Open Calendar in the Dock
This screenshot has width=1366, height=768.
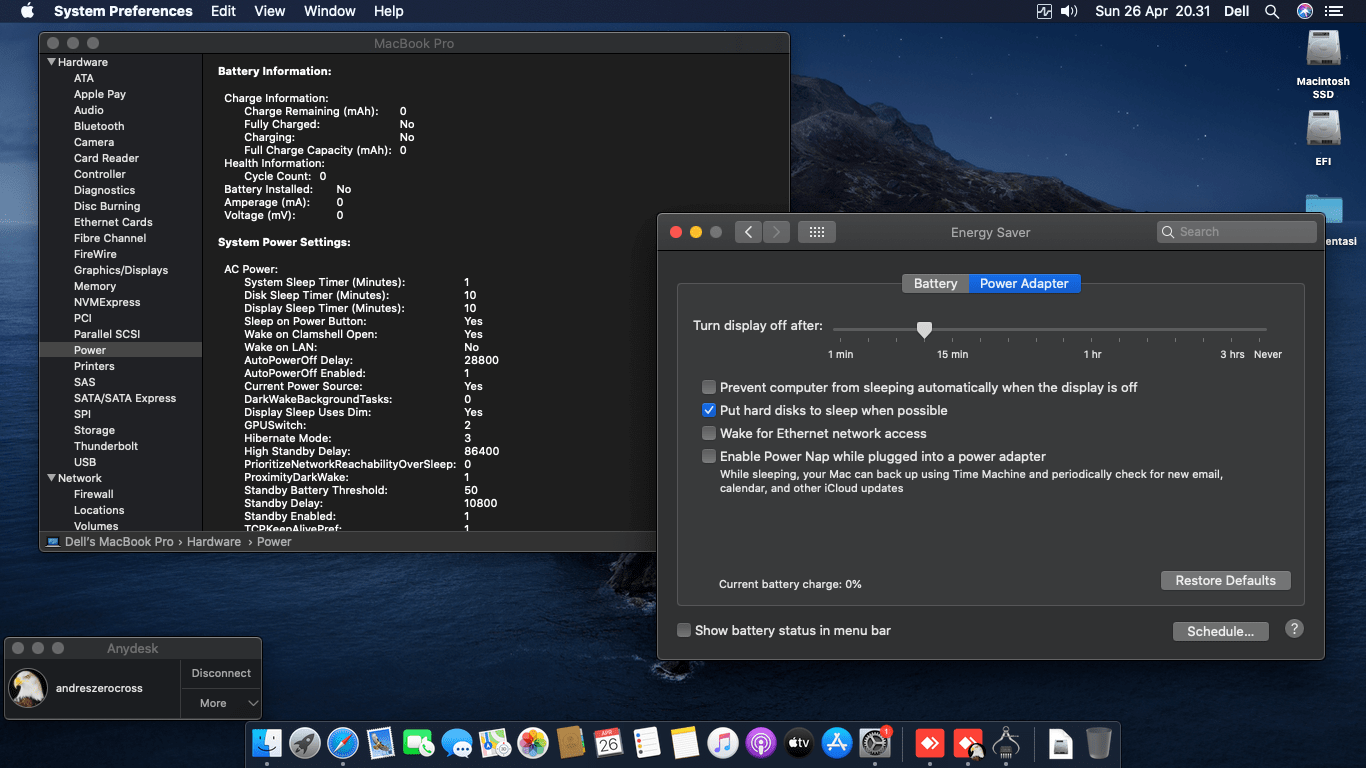pyautogui.click(x=609, y=742)
